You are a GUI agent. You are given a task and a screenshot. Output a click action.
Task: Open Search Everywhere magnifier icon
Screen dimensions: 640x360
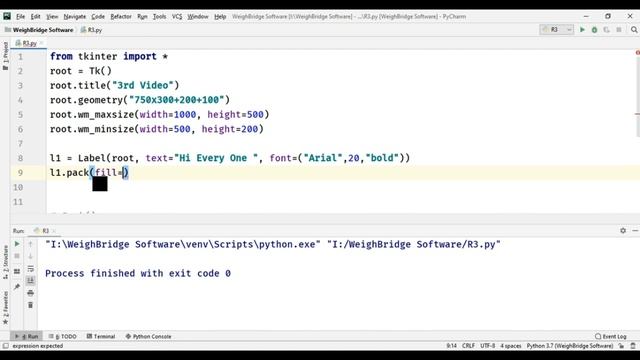tap(634, 30)
